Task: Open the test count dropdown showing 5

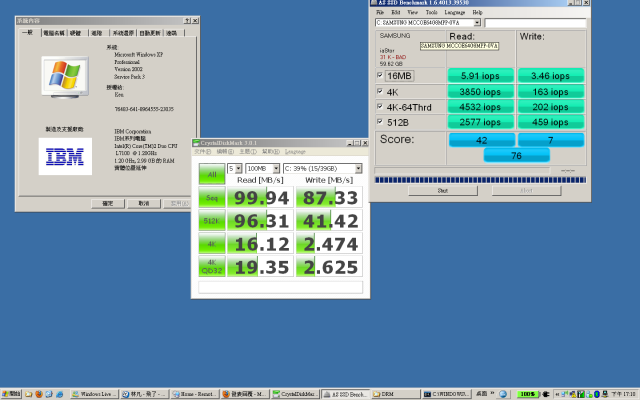Action: coord(238,168)
